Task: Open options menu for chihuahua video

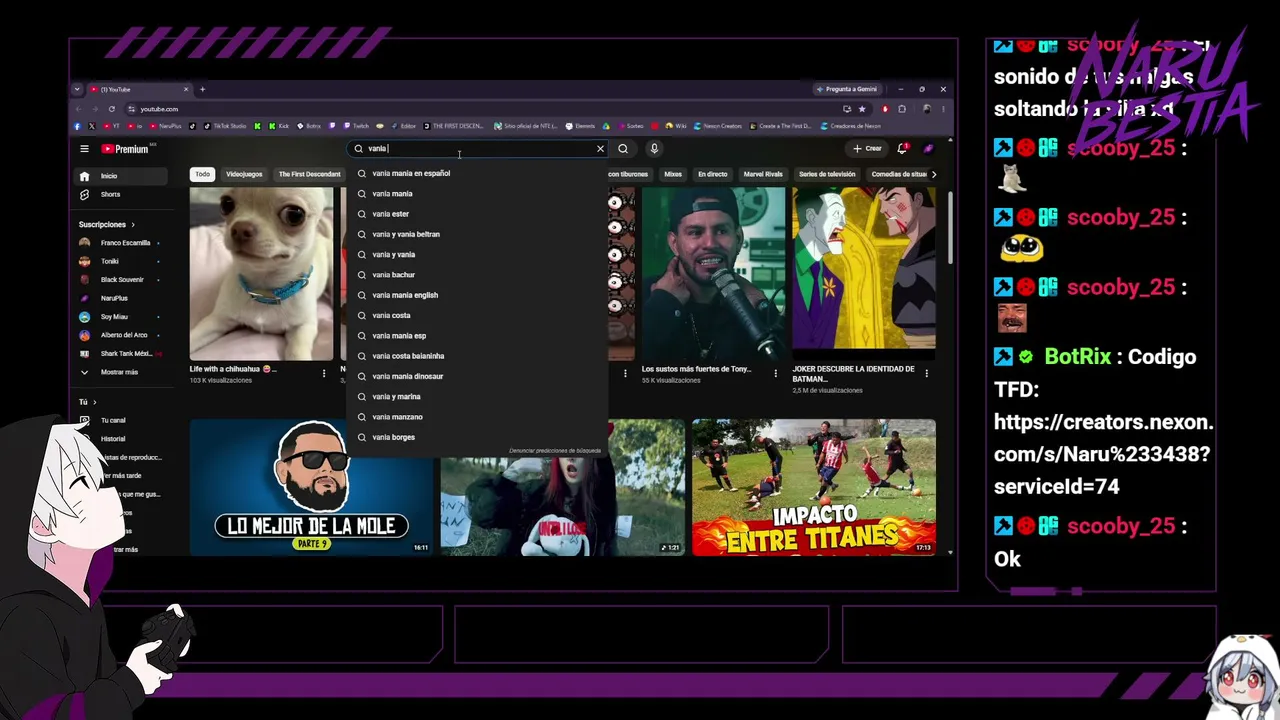Action: [324, 373]
